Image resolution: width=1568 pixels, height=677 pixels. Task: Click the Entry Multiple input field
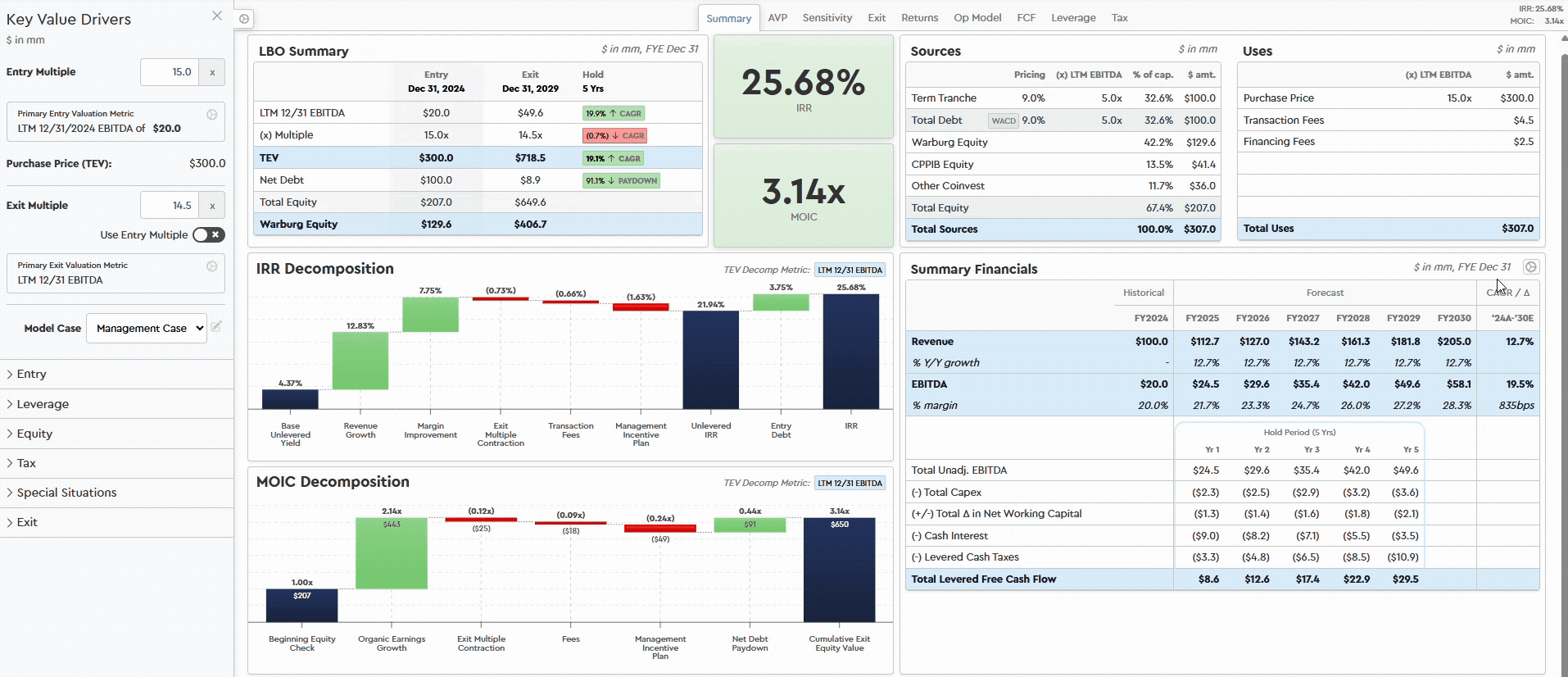point(170,72)
